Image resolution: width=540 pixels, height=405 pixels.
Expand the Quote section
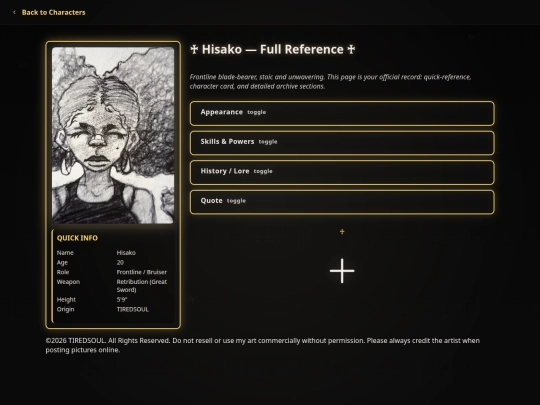coord(342,202)
